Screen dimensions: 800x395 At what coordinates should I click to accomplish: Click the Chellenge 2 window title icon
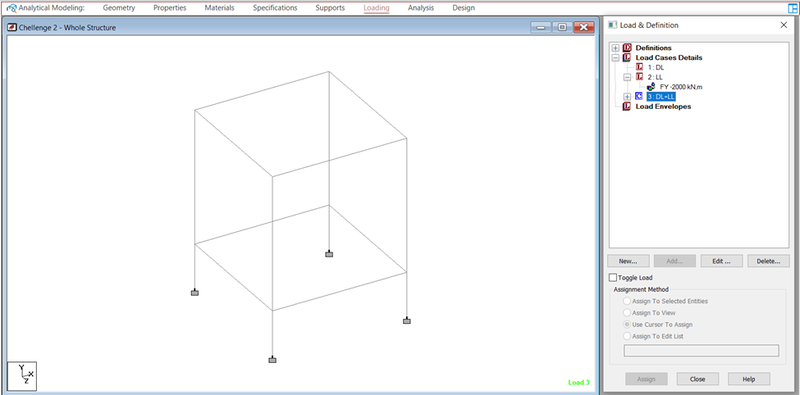pyautogui.click(x=12, y=28)
